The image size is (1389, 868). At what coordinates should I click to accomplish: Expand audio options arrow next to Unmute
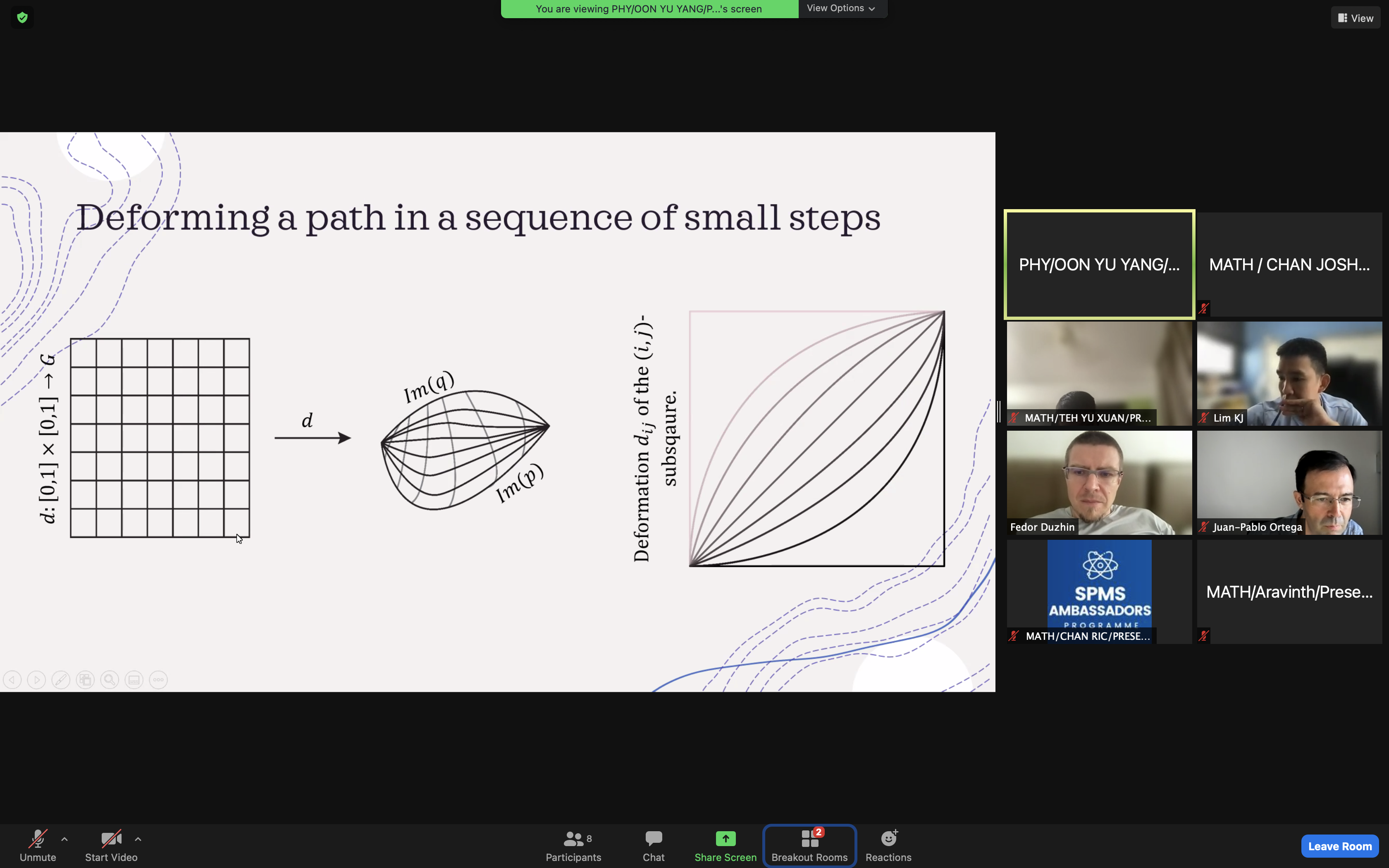coord(64,839)
